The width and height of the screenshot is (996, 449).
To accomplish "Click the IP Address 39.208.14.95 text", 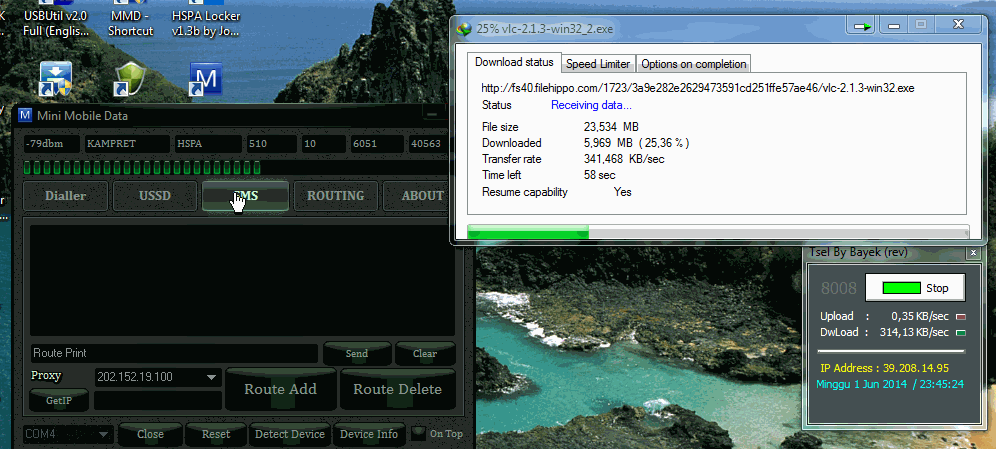I will tap(884, 368).
